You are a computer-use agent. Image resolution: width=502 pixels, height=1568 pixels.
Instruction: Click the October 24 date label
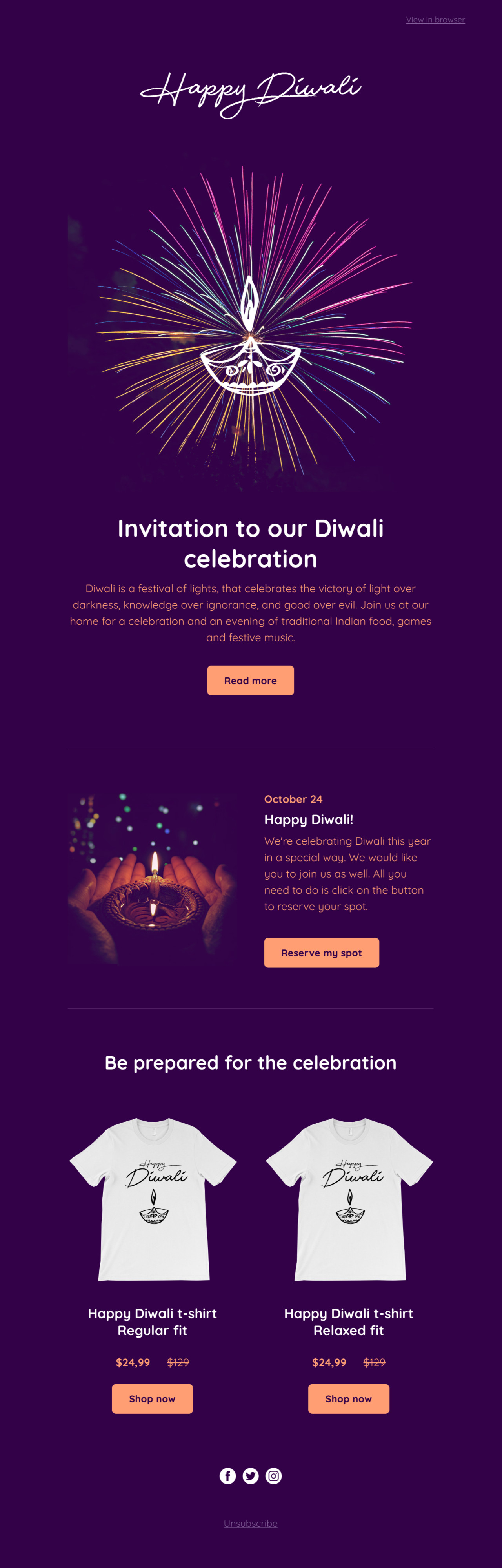(x=293, y=799)
